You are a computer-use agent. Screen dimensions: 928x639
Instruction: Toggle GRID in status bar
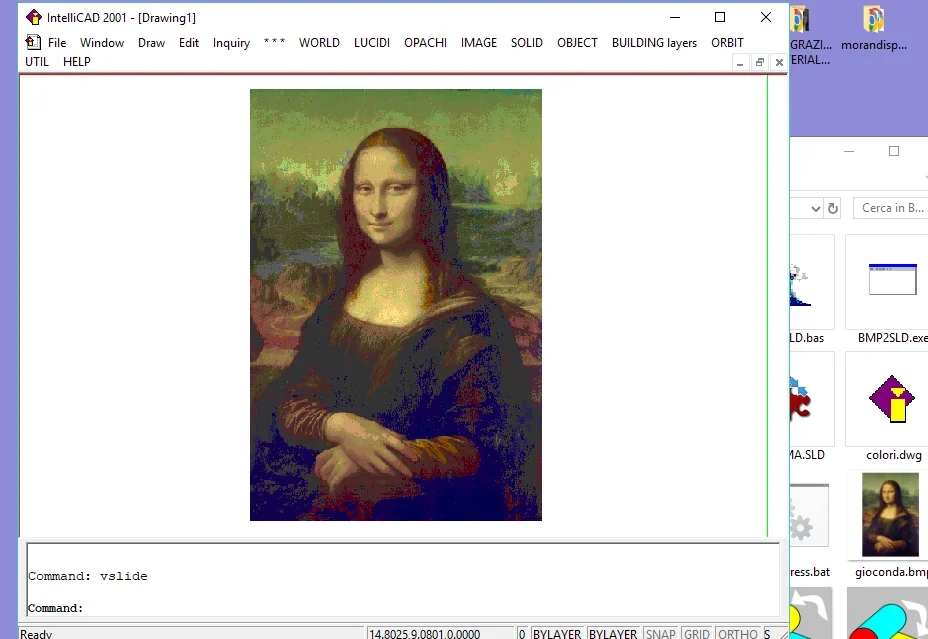[697, 634]
